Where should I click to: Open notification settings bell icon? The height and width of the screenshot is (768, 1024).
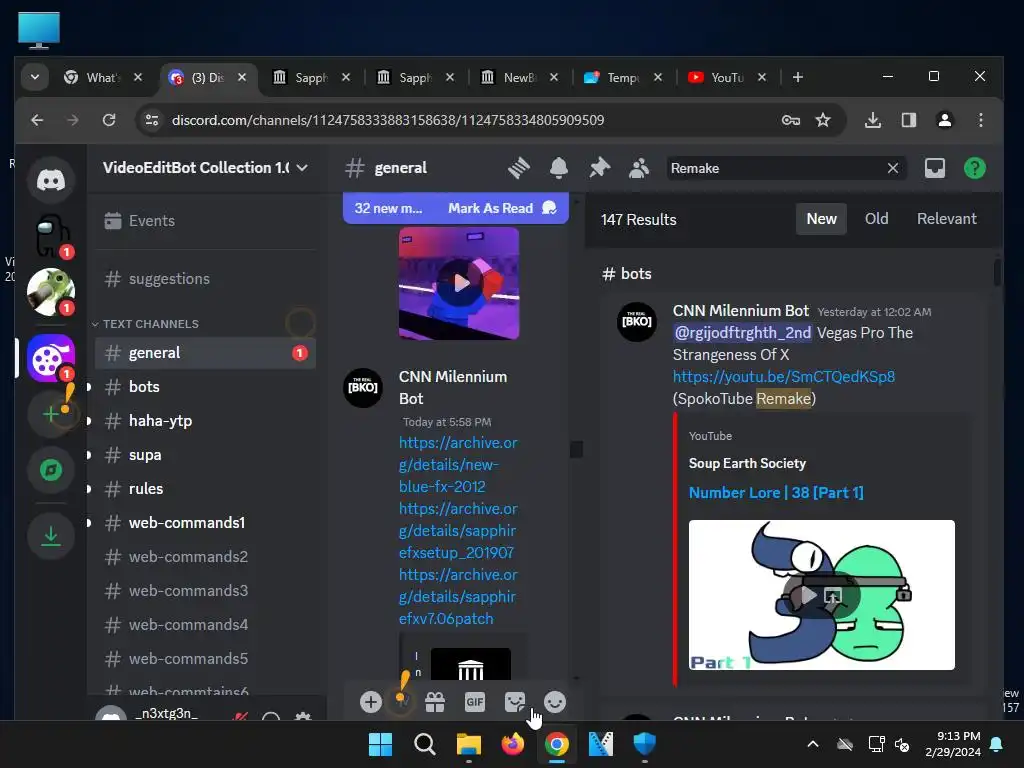pos(558,168)
